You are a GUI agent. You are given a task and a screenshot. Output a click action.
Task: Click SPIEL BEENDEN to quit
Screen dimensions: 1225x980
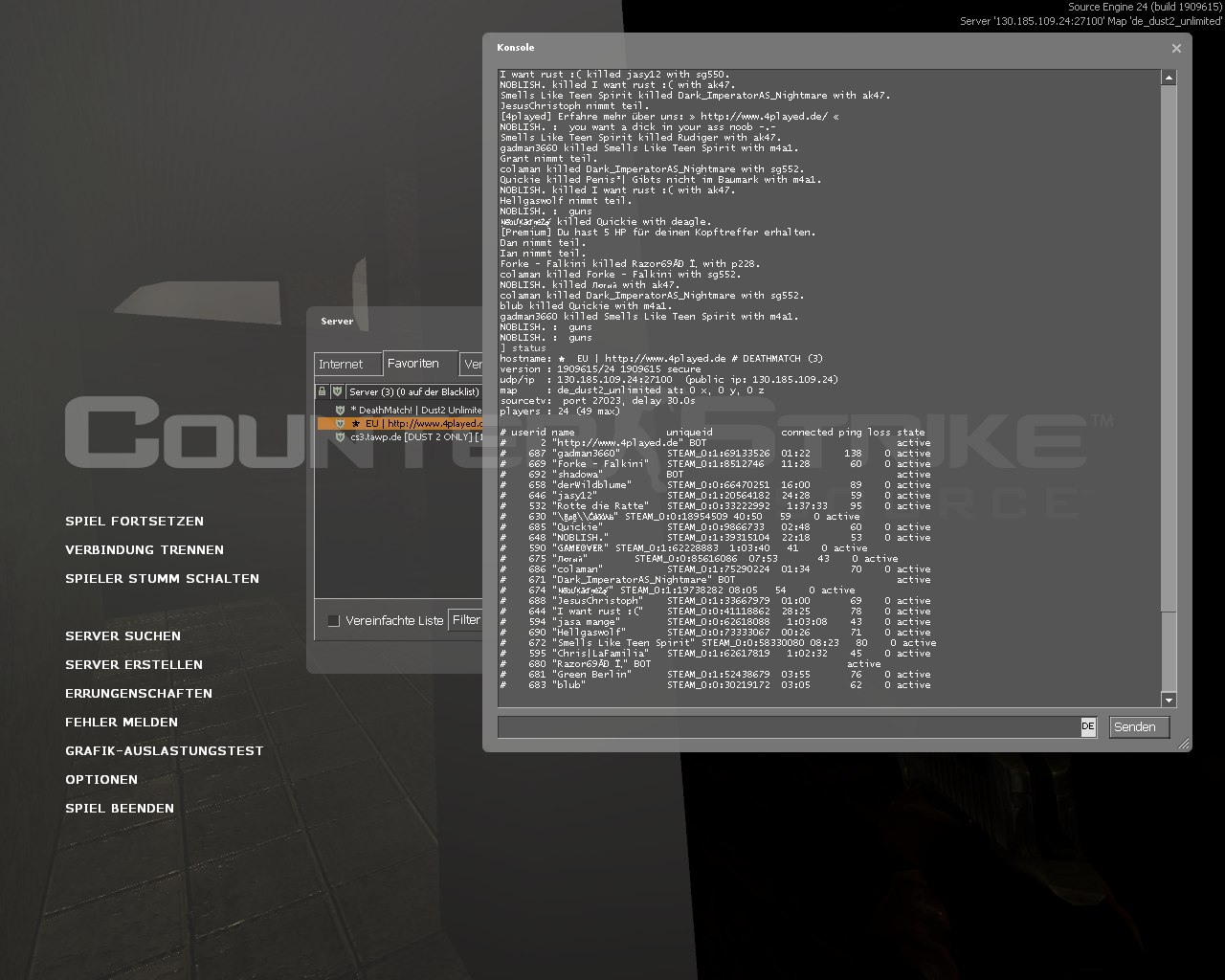pos(120,809)
